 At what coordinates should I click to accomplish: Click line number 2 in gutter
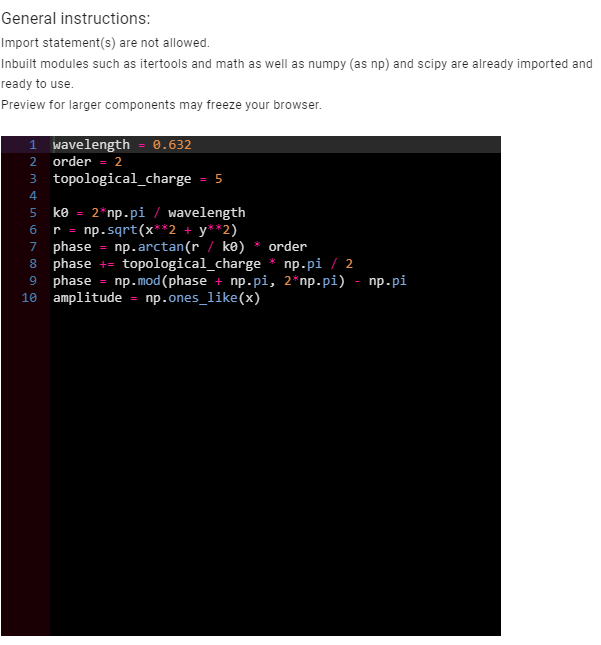click(x=33, y=162)
